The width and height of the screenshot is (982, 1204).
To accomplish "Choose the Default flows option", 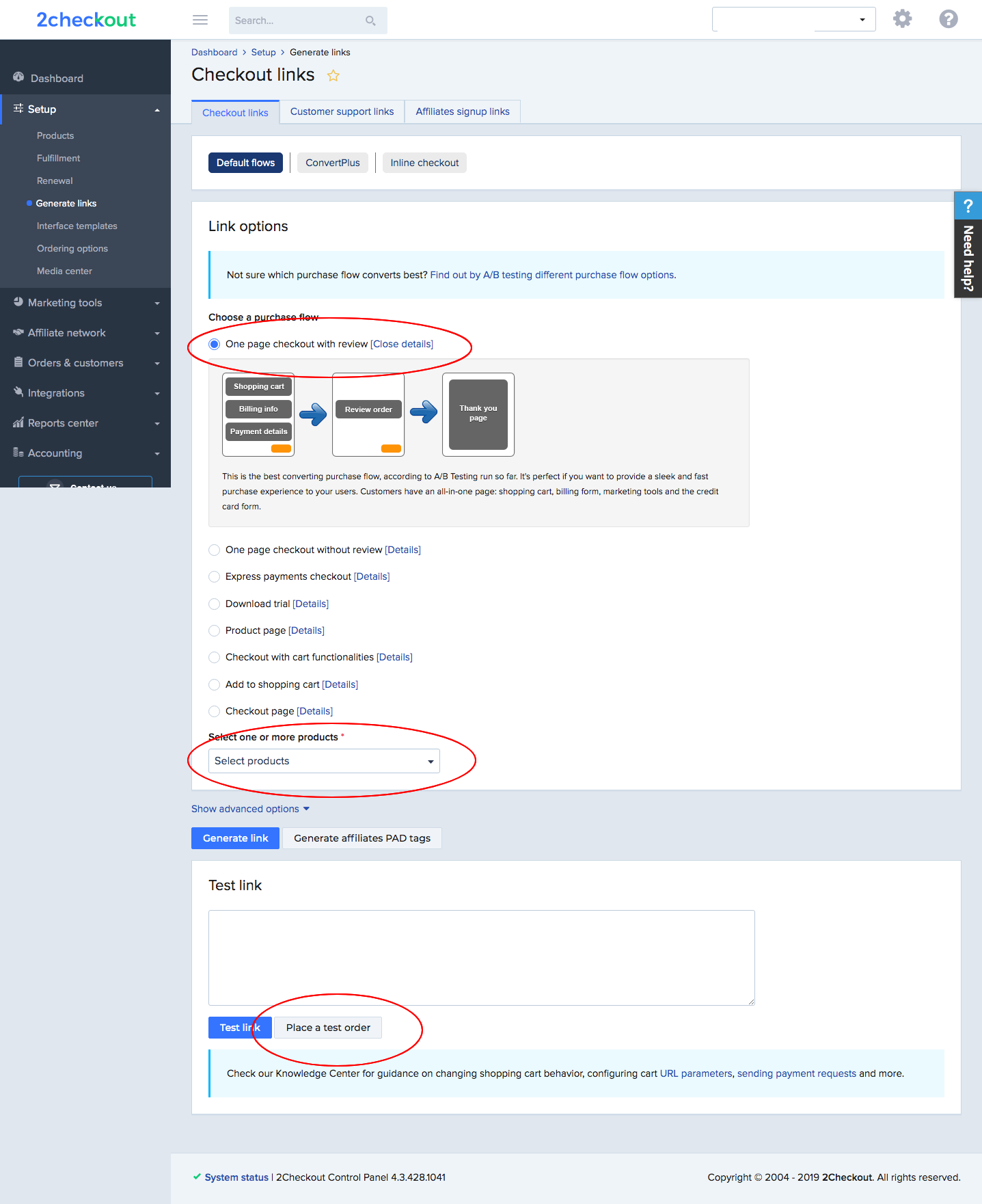I will point(245,163).
